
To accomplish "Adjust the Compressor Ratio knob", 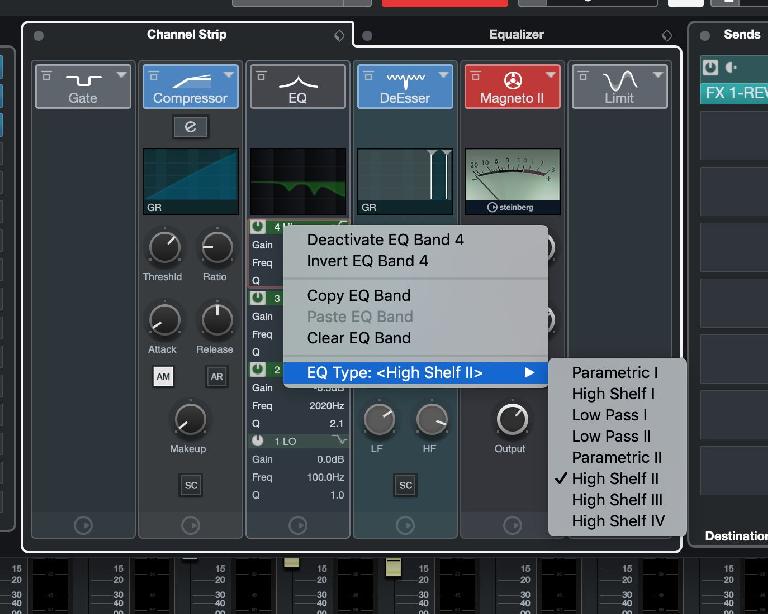I will [x=217, y=248].
